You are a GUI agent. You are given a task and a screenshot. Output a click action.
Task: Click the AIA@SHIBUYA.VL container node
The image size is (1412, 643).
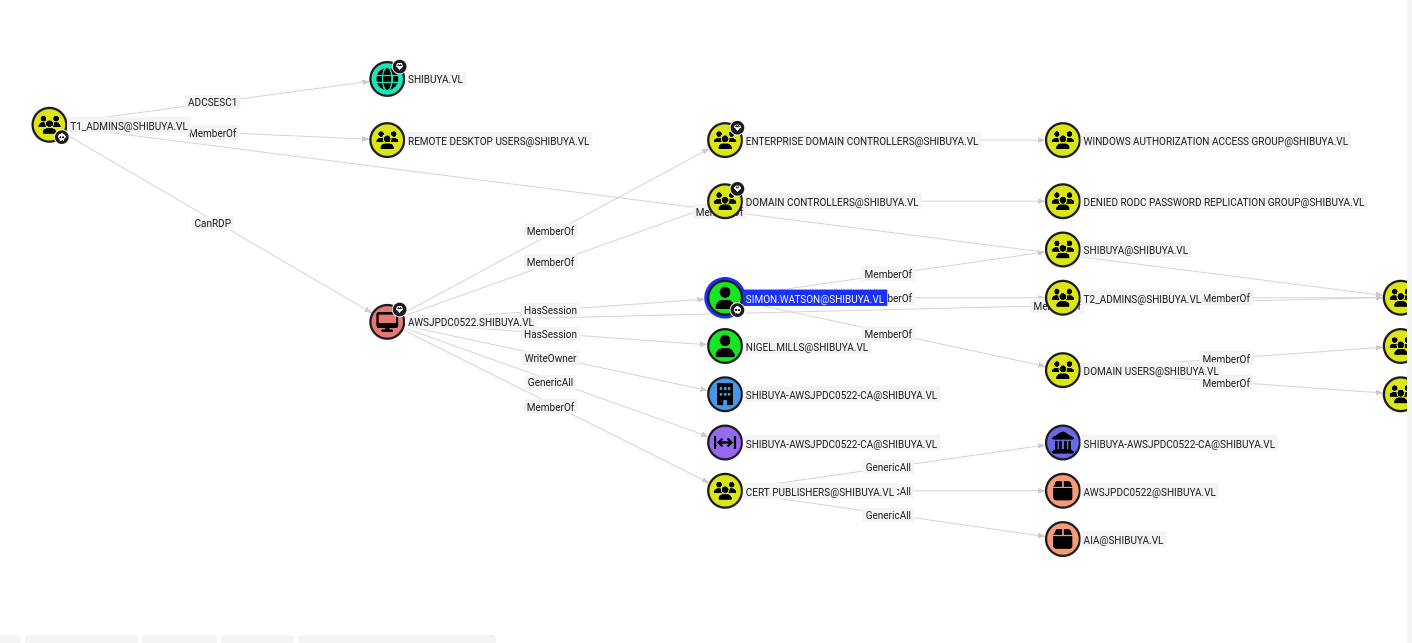click(x=1063, y=539)
